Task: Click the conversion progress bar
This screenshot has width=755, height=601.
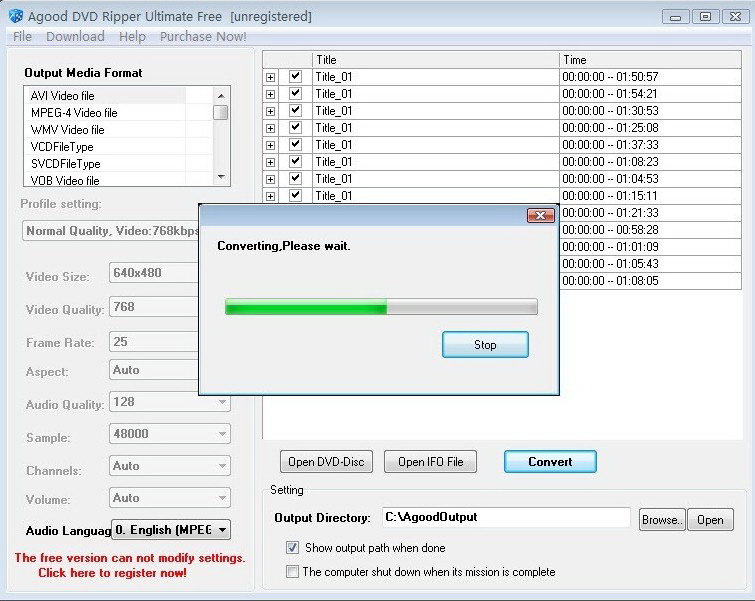Action: point(381,307)
